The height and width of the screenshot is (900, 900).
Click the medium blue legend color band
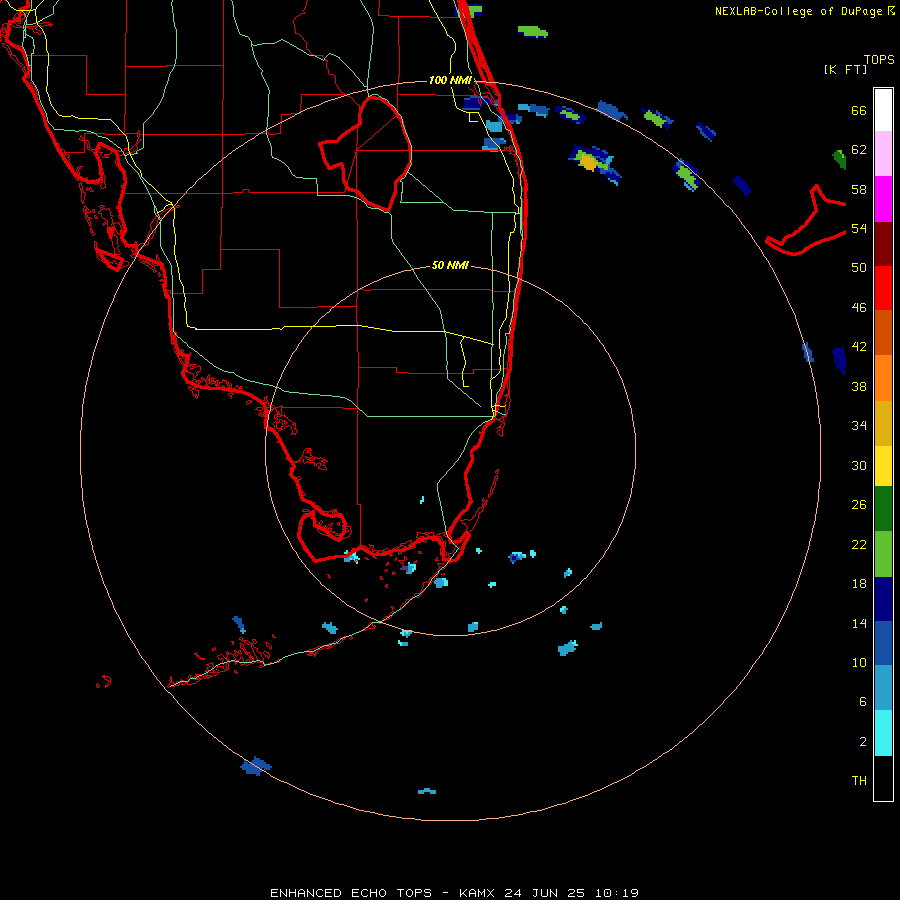click(883, 643)
